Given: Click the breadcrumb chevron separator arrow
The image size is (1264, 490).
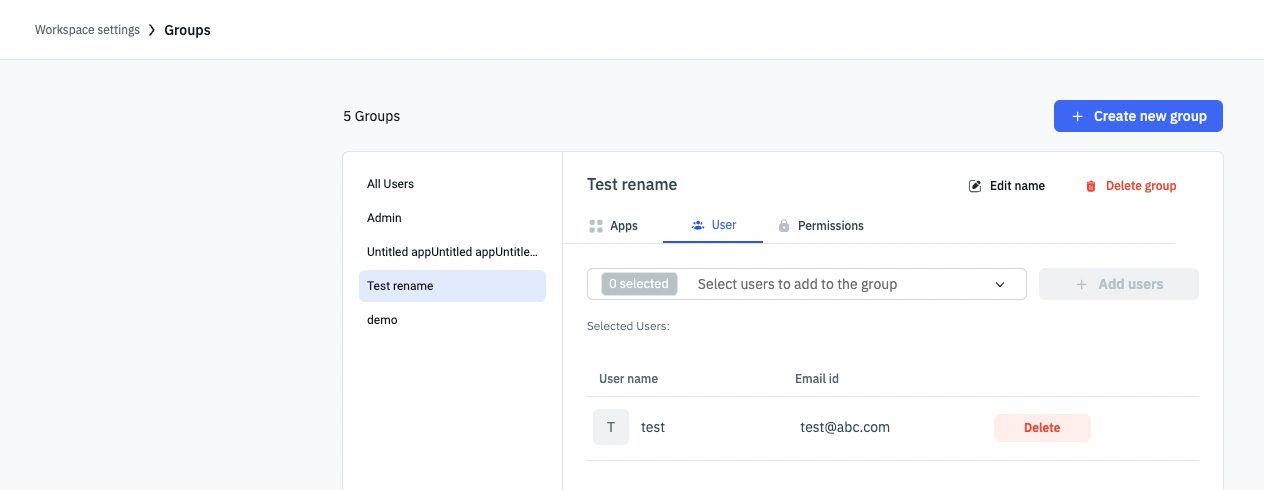Looking at the screenshot, I should click(152, 30).
